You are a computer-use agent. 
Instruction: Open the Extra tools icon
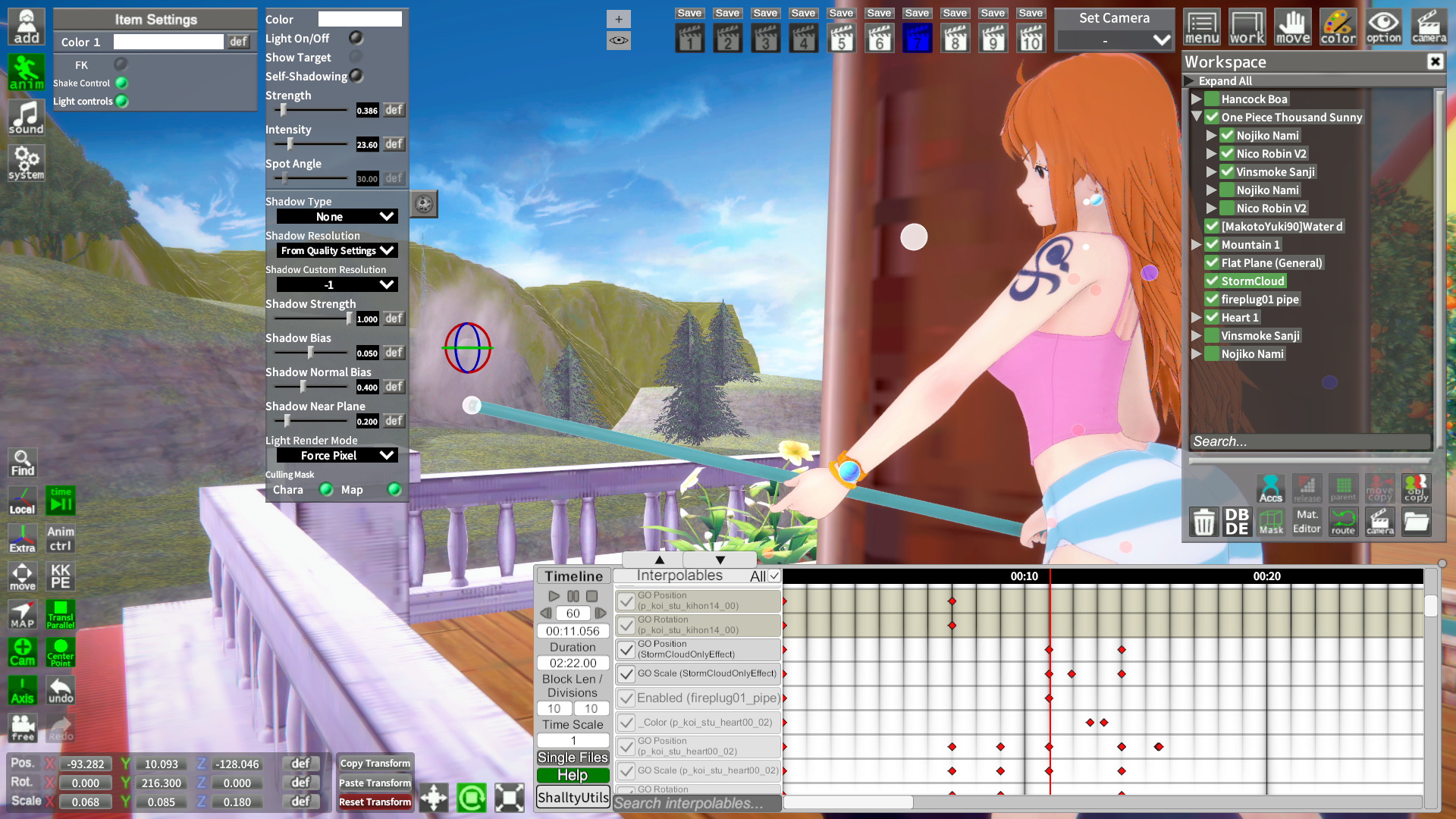(23, 538)
